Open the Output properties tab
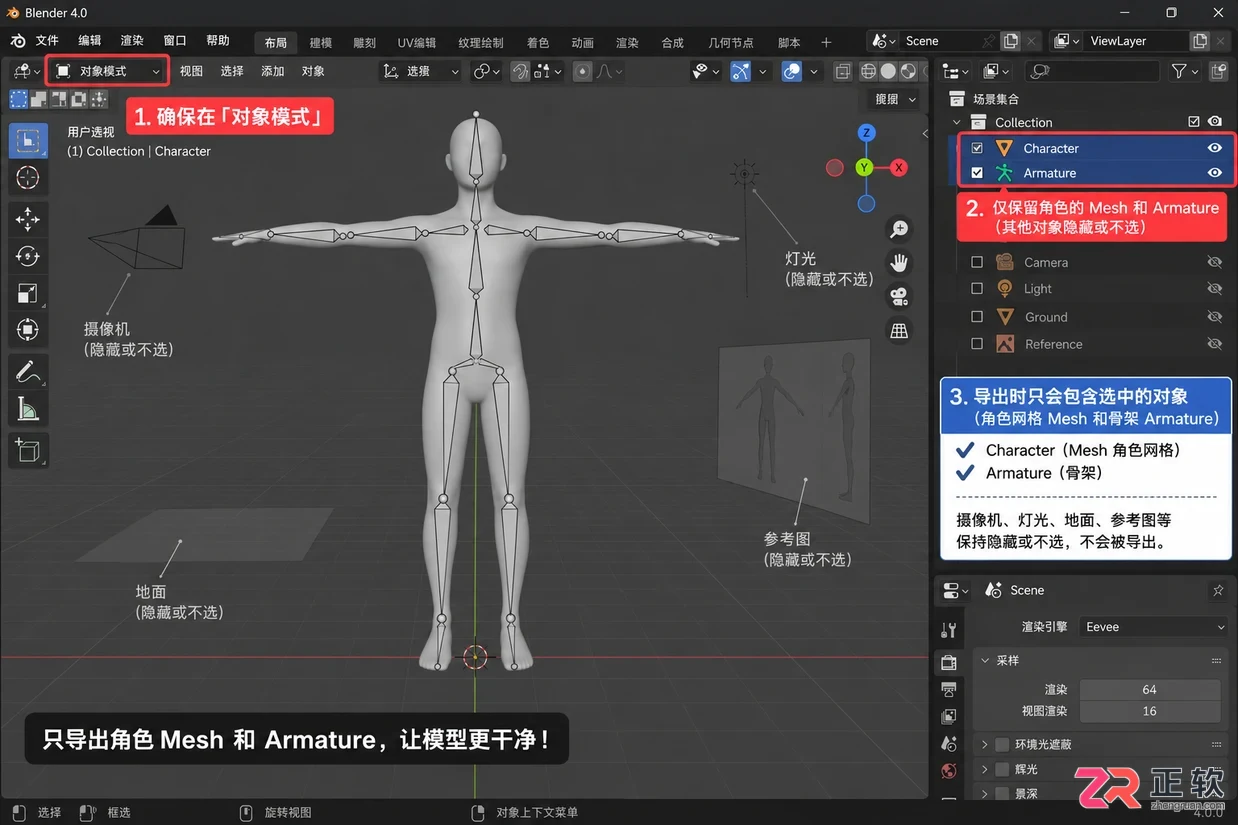Viewport: 1238px width, 825px height. (949, 690)
